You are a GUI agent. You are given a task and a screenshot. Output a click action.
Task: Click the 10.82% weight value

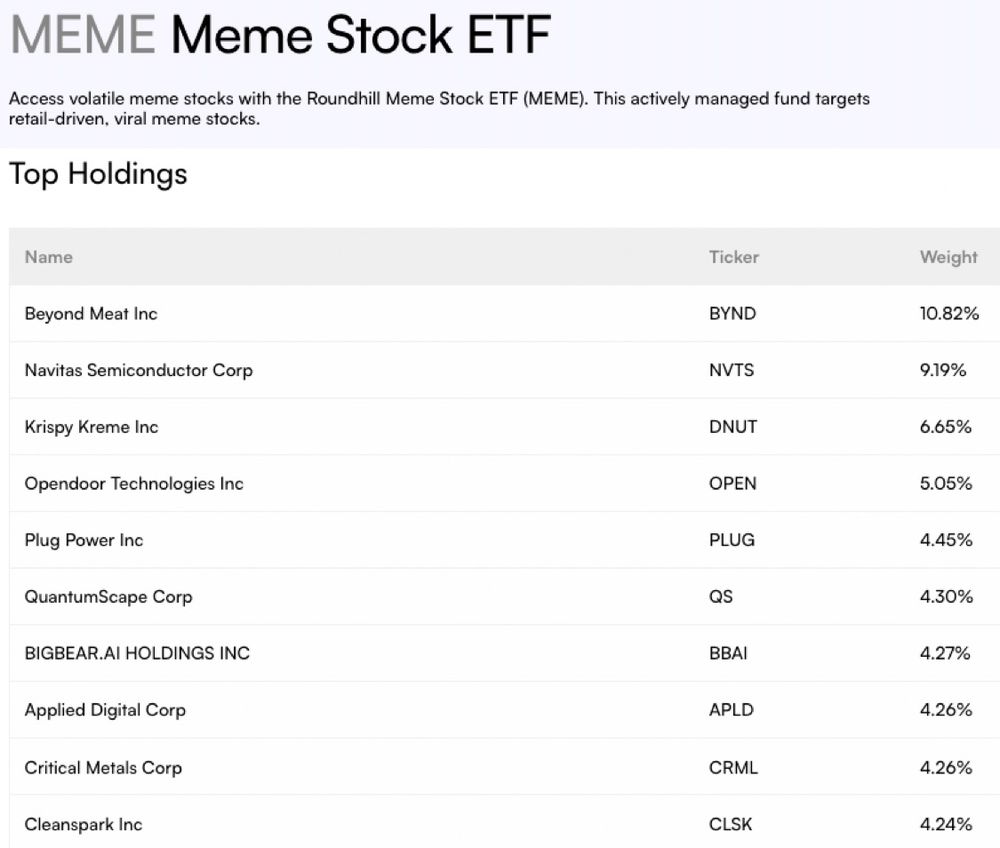point(949,314)
